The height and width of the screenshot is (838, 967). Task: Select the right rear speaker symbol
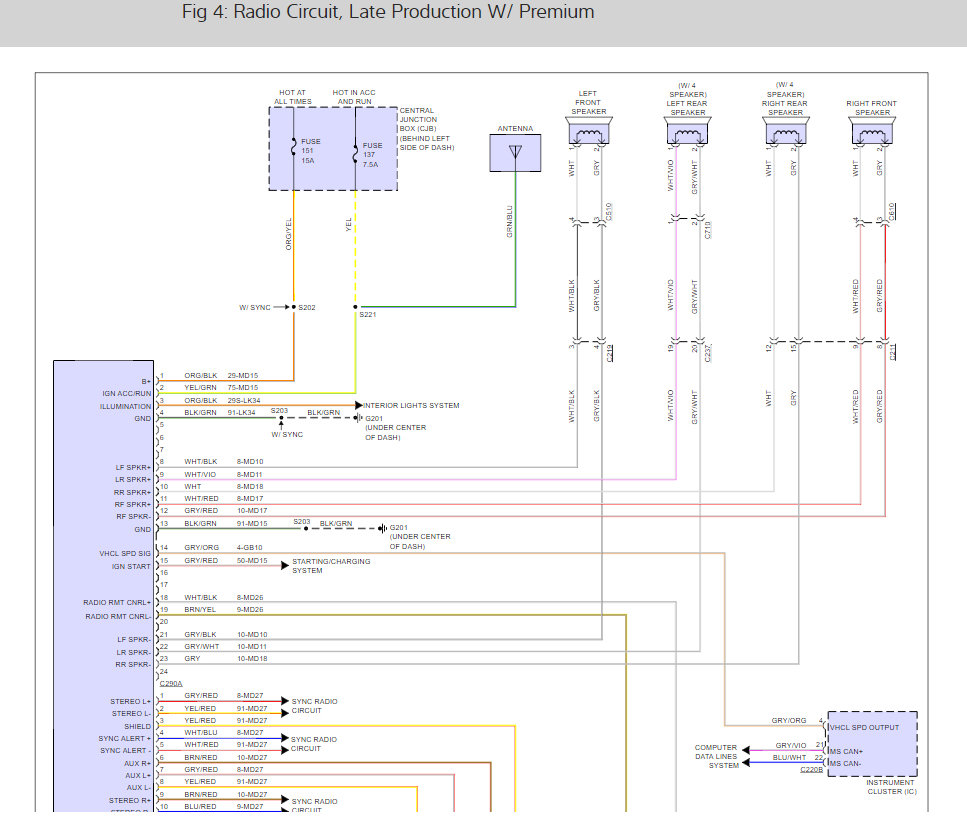(786, 131)
